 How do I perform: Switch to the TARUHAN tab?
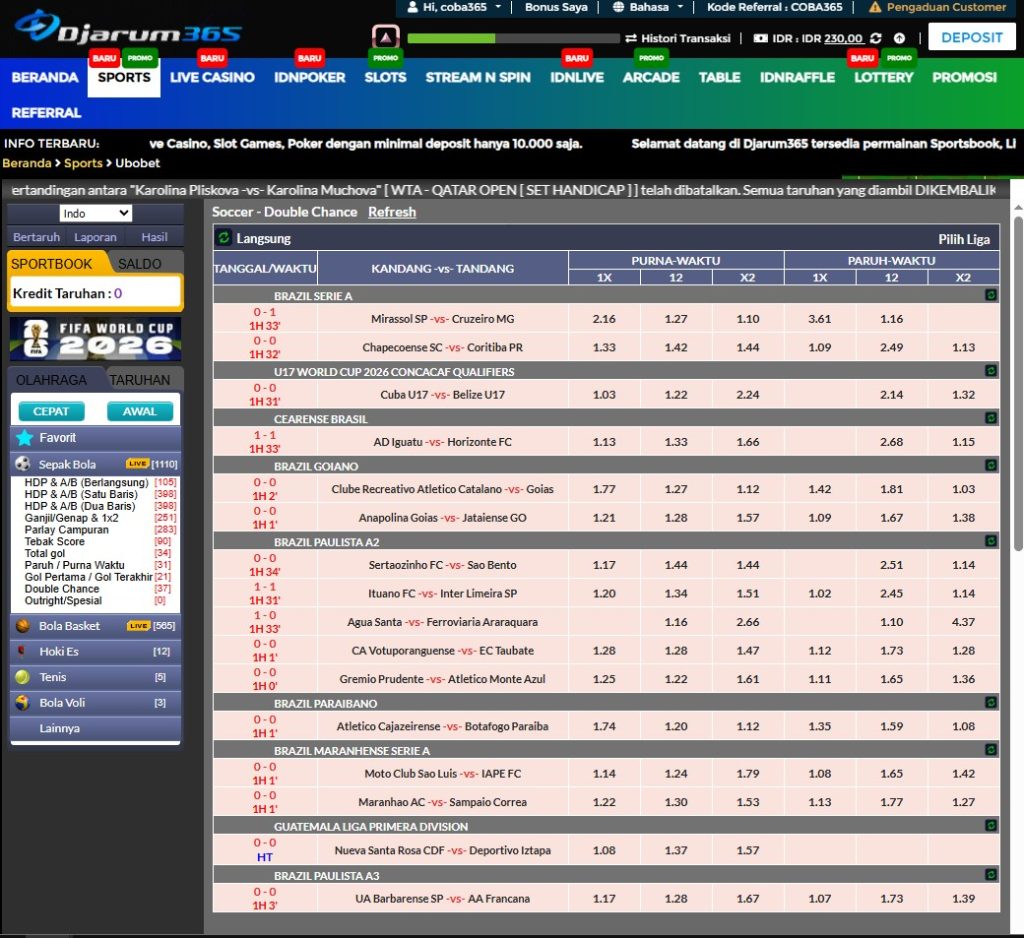(x=139, y=380)
